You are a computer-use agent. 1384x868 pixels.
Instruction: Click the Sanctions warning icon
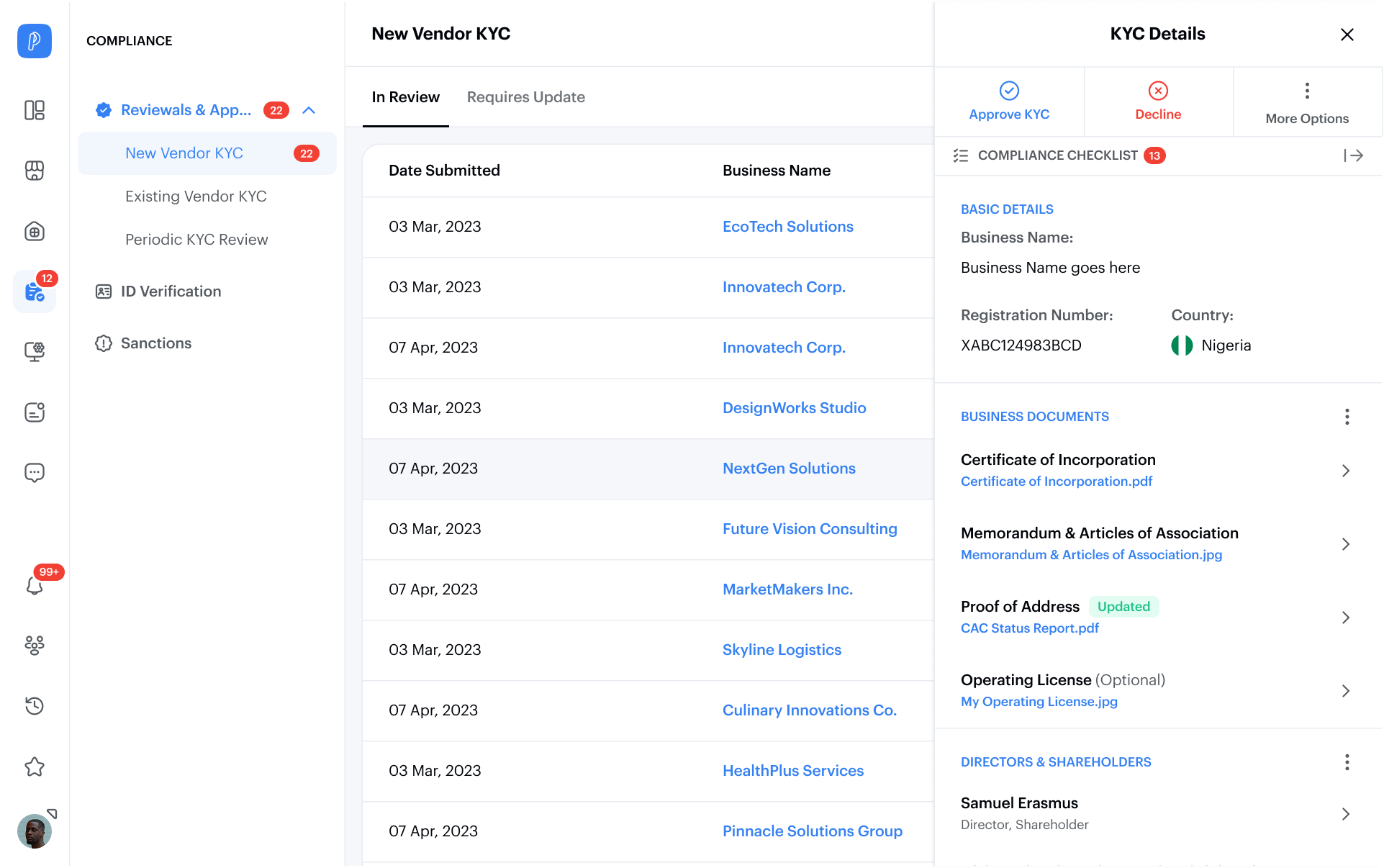(x=104, y=343)
